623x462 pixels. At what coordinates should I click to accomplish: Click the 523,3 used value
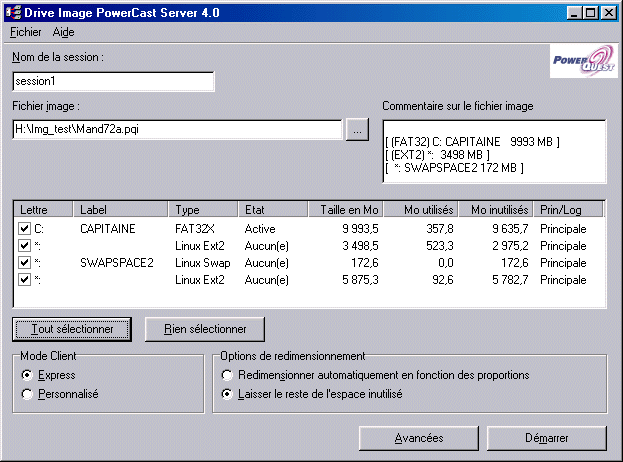pos(440,246)
